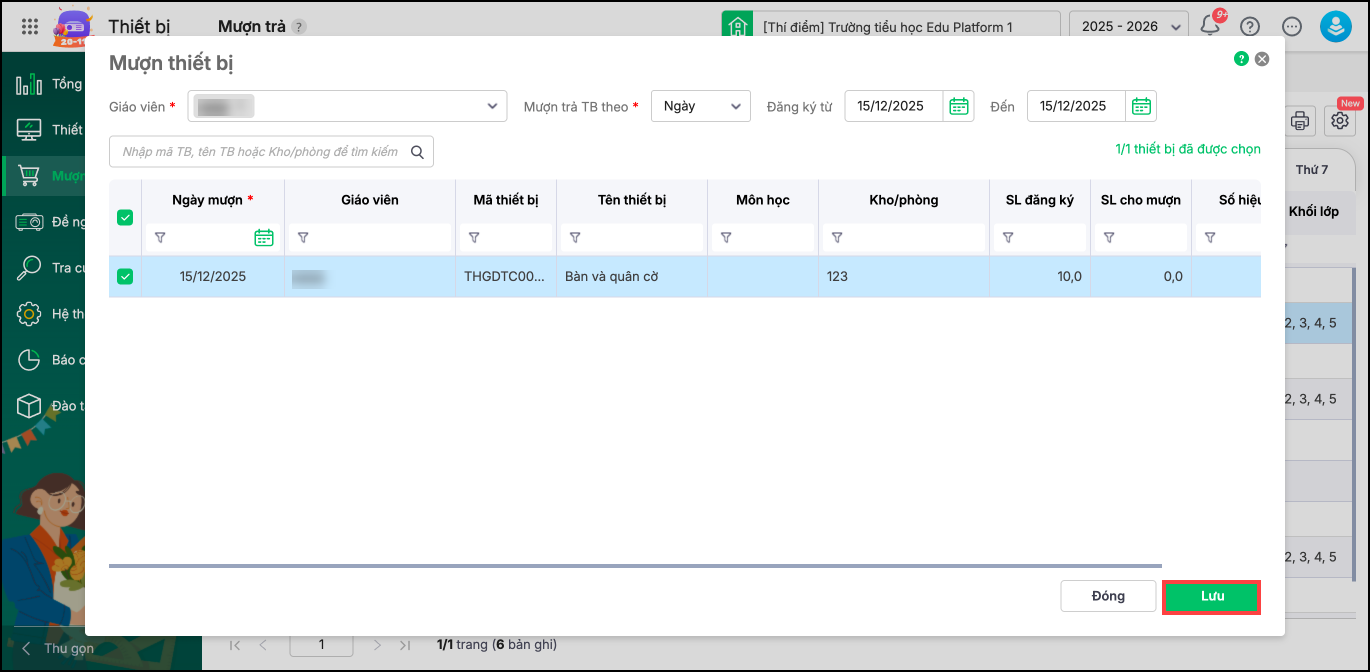Viewport: 1370px width, 672px height.
Task: Uncheck the Bàn và quân cờ row
Action: pos(125,276)
